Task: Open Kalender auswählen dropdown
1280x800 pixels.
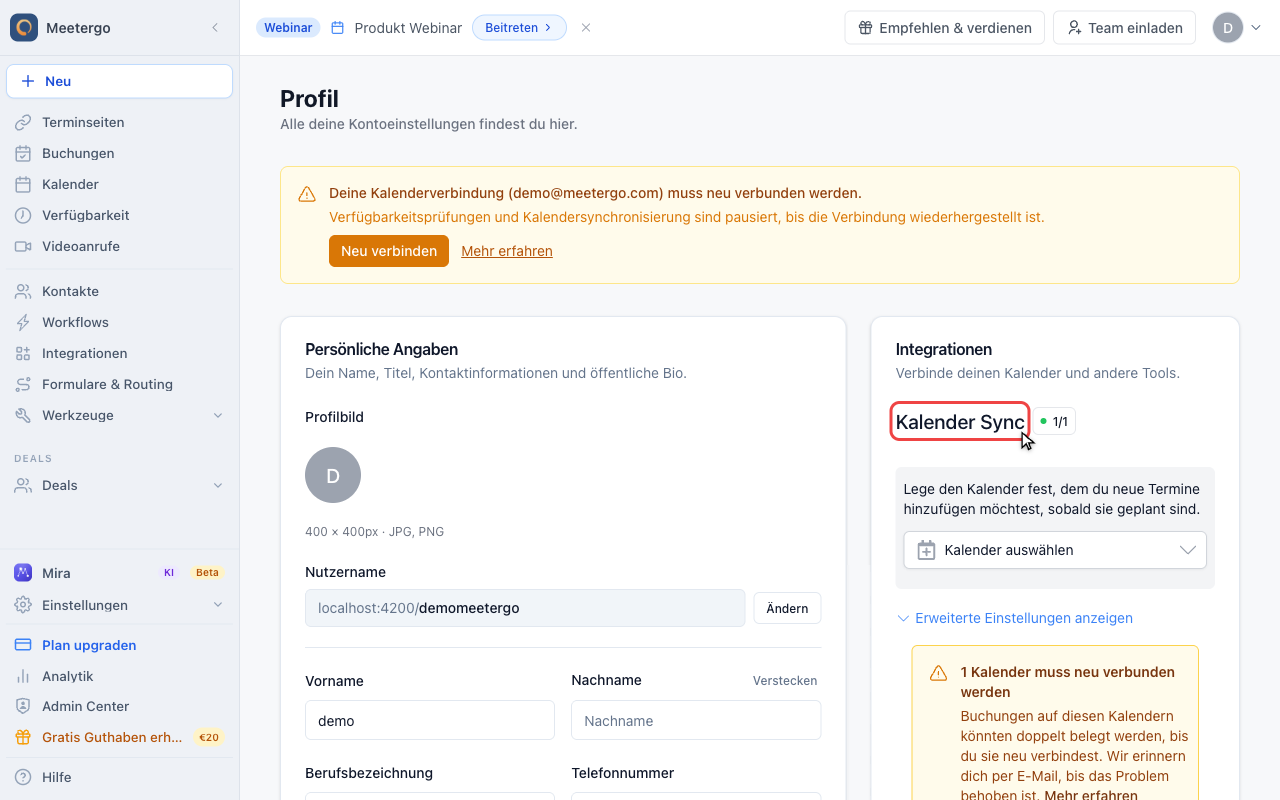Action: pyautogui.click(x=1055, y=550)
